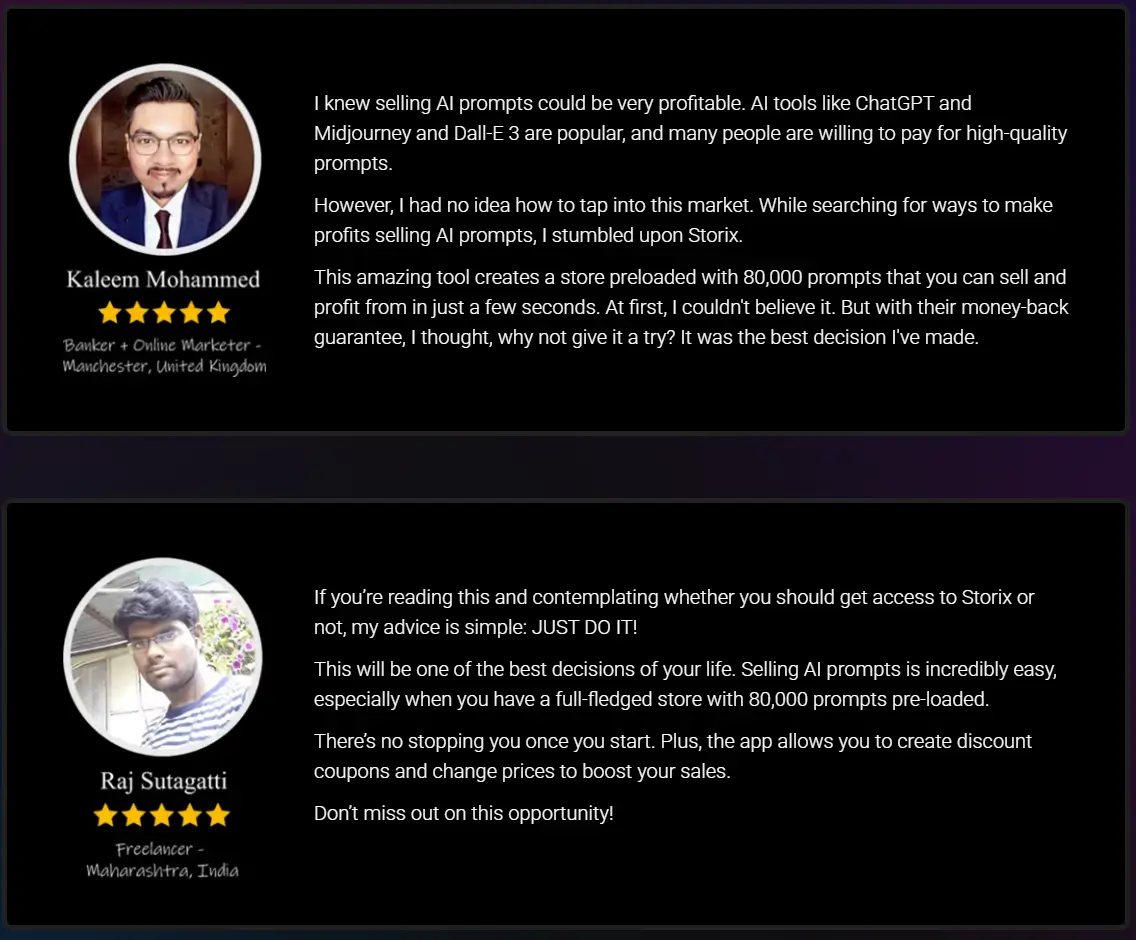Click paragraph starting 'There's no stopping you'

point(673,756)
